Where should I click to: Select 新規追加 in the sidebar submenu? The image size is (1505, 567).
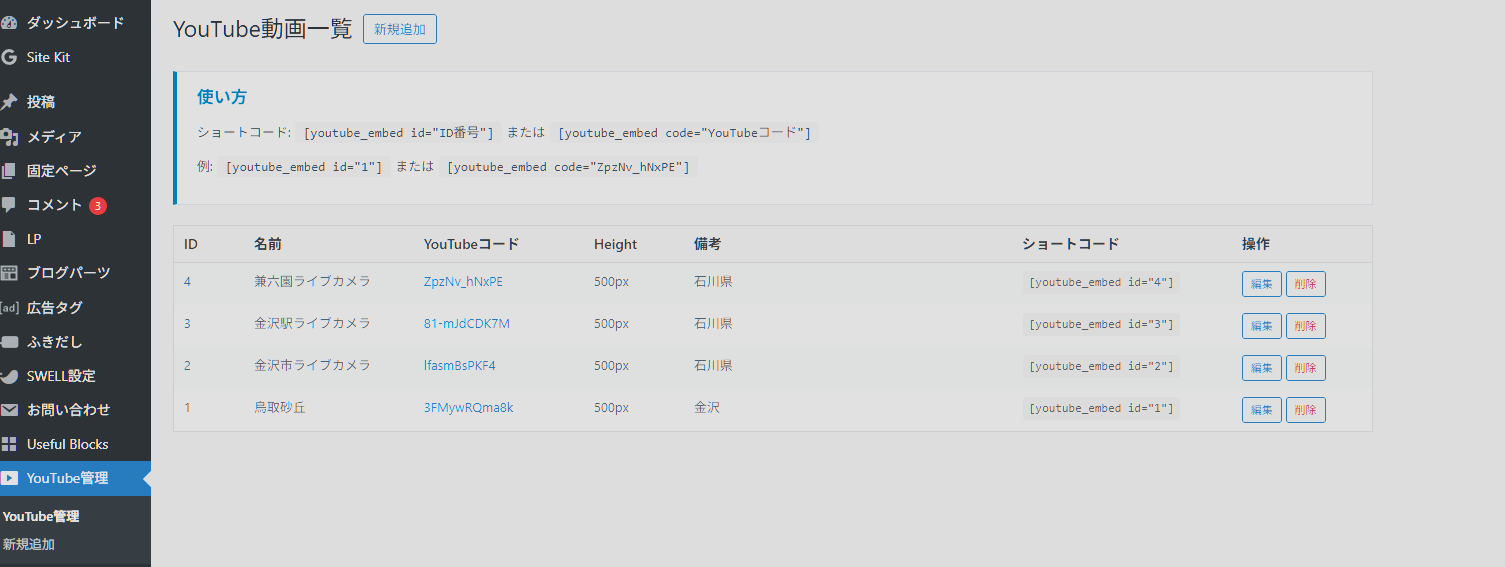[29, 545]
